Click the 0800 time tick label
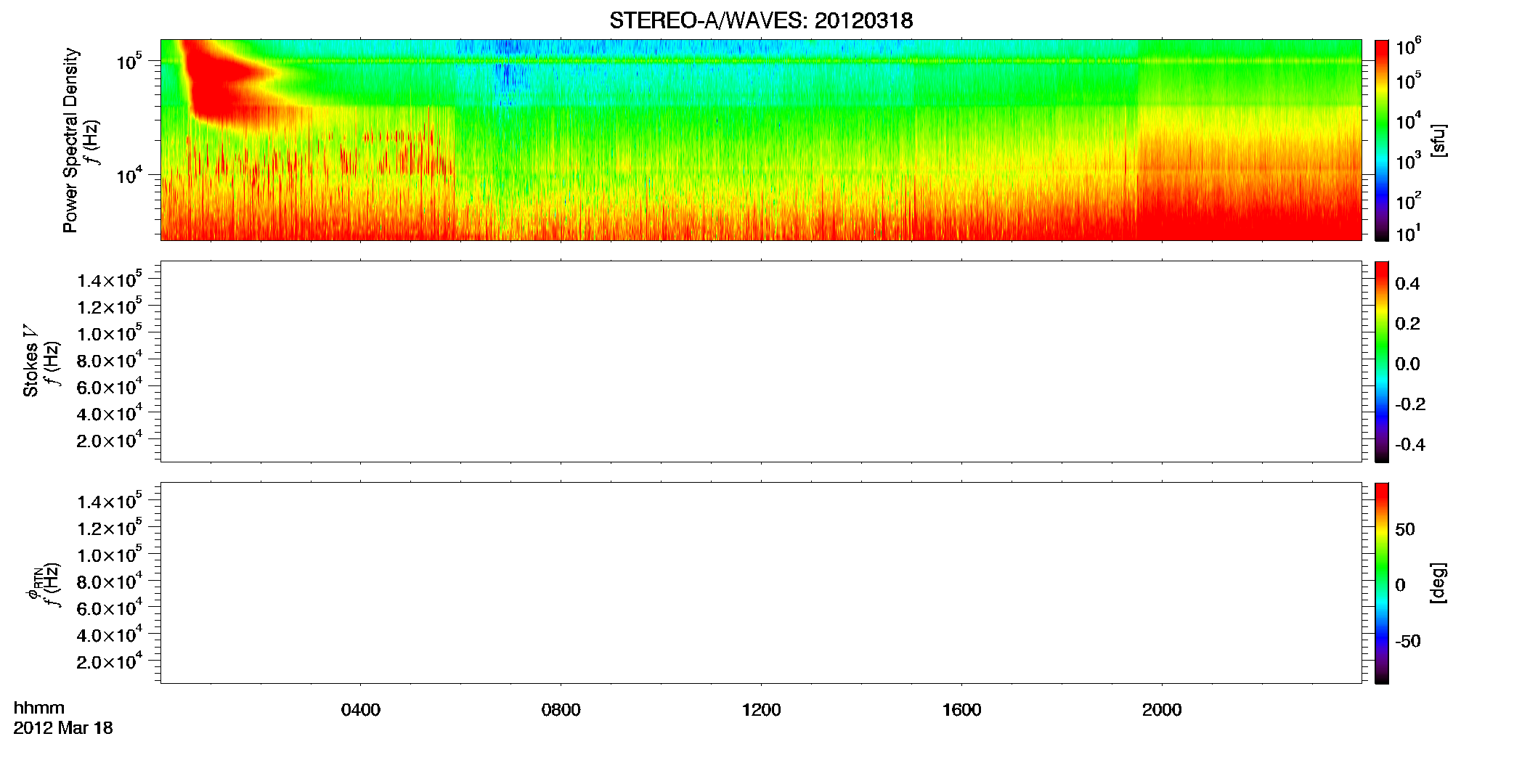Screen dimensions: 1522x784 (x=561, y=710)
